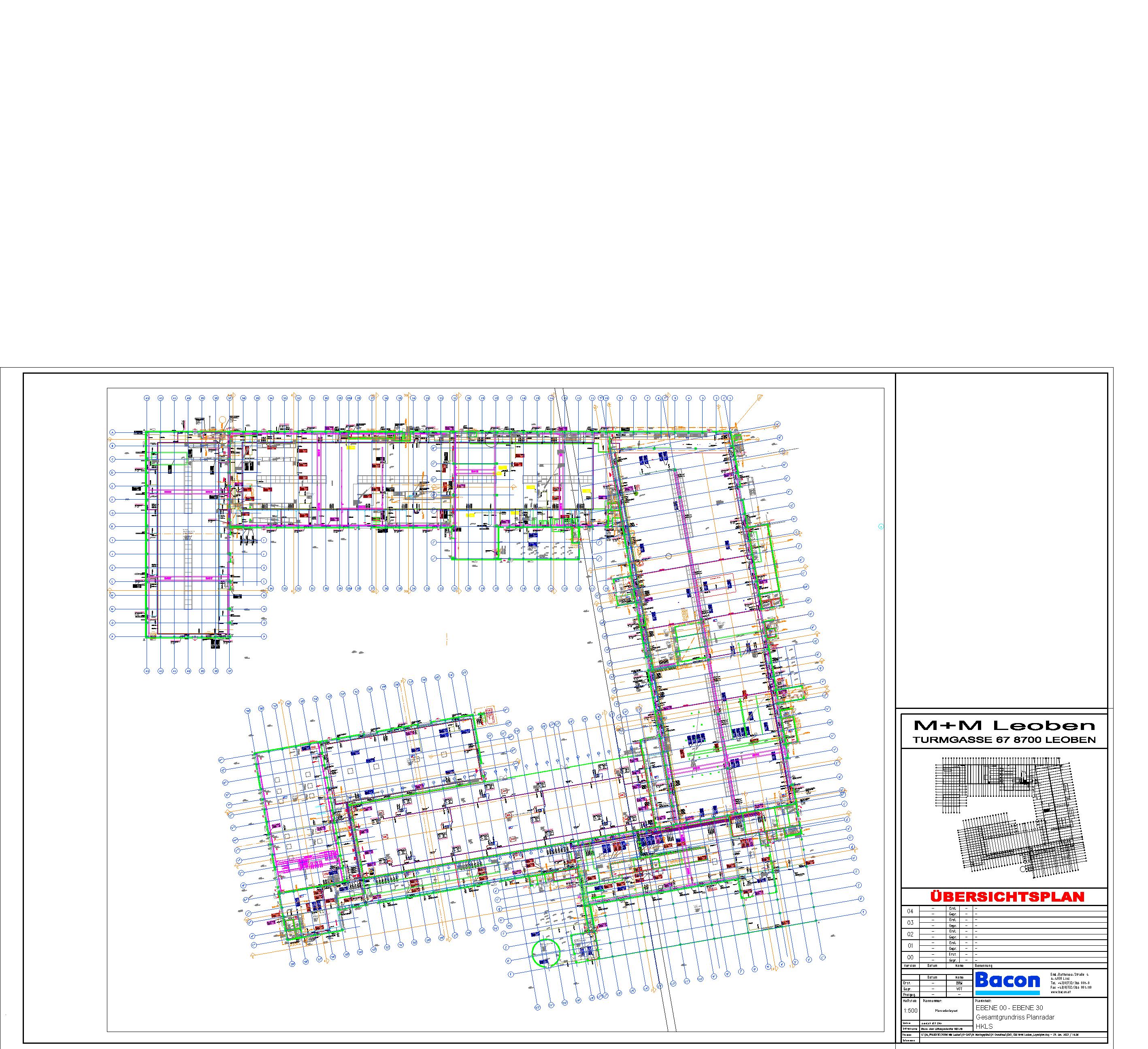Select version row 04 in revision table
Screen dimensions: 1148x1049
[x=910, y=911]
